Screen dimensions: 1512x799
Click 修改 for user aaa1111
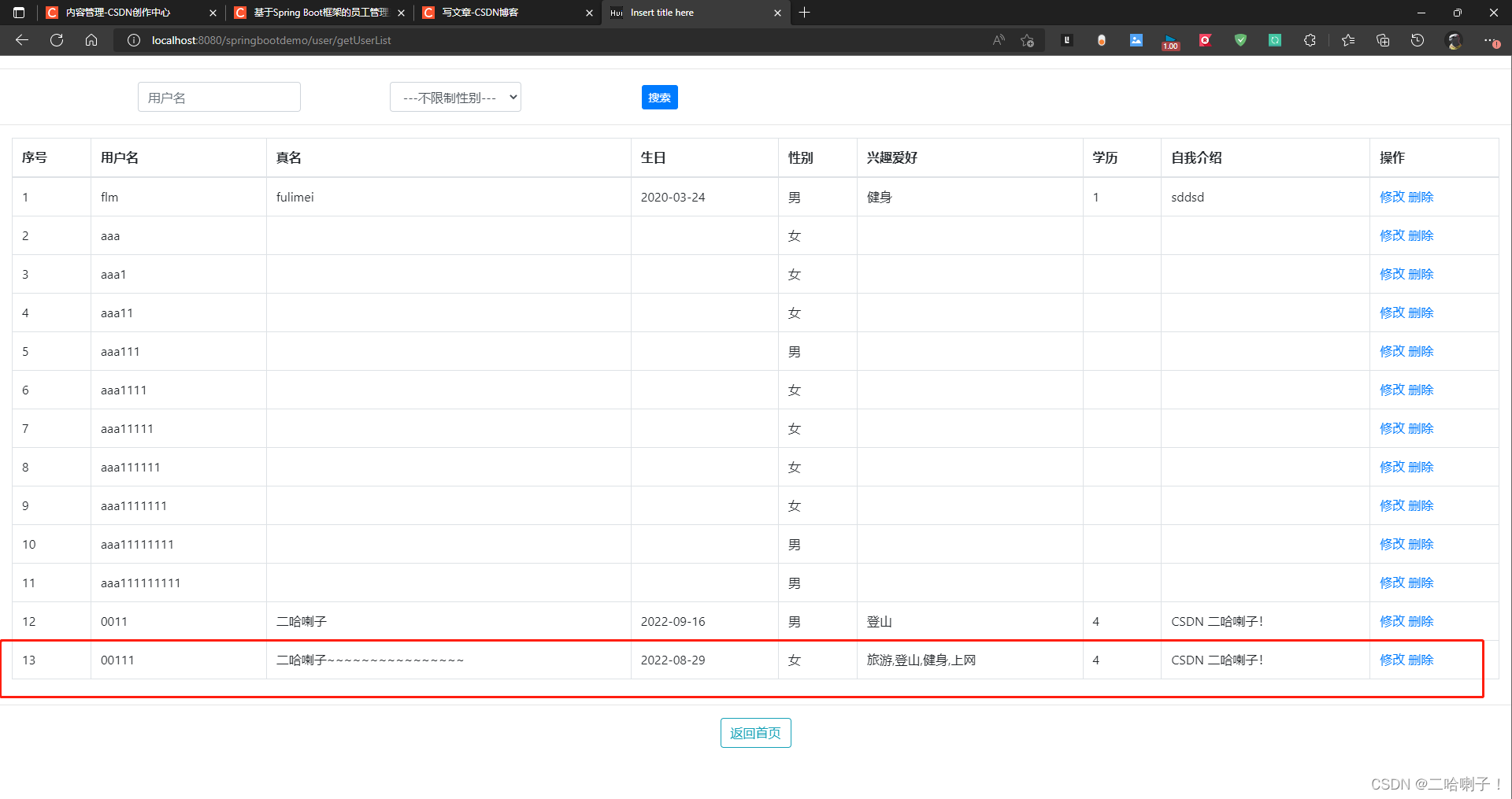coord(1392,390)
